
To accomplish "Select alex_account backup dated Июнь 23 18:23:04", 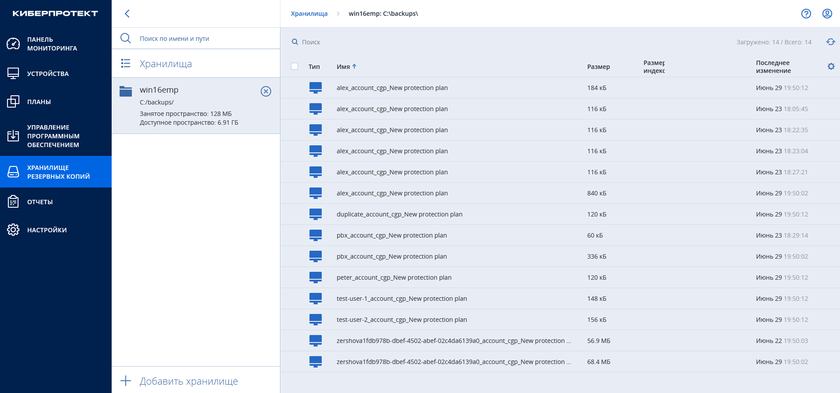I will (x=560, y=151).
